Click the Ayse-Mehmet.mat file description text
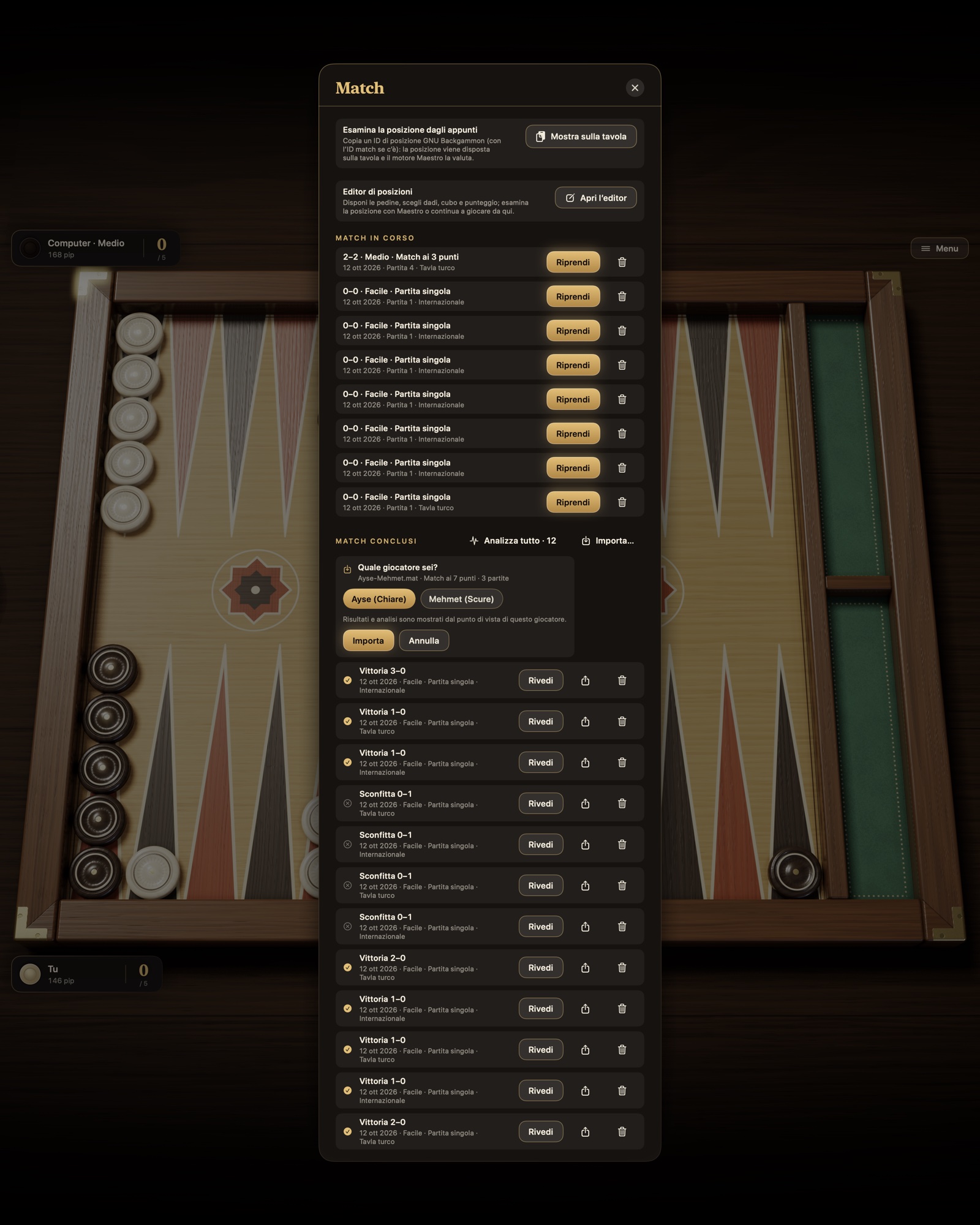The width and height of the screenshot is (980, 1225). pyautogui.click(x=433, y=578)
